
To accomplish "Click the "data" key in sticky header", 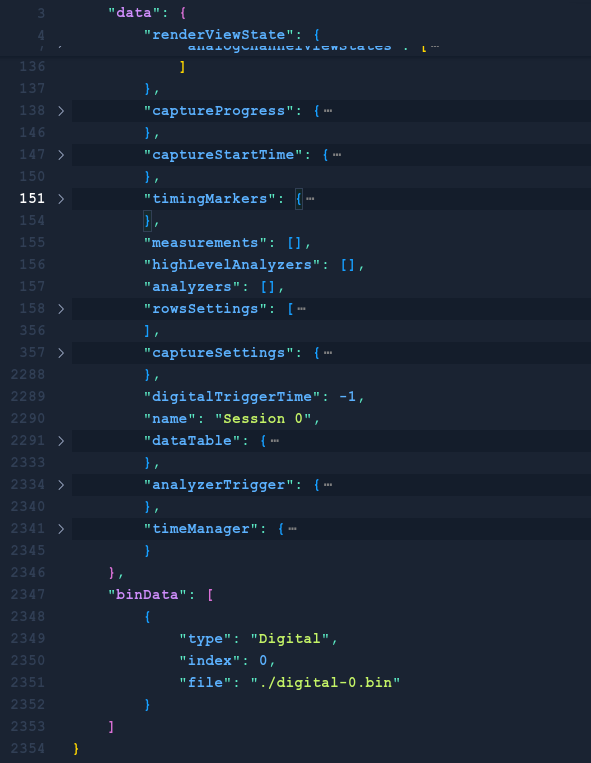I will 134,13.
